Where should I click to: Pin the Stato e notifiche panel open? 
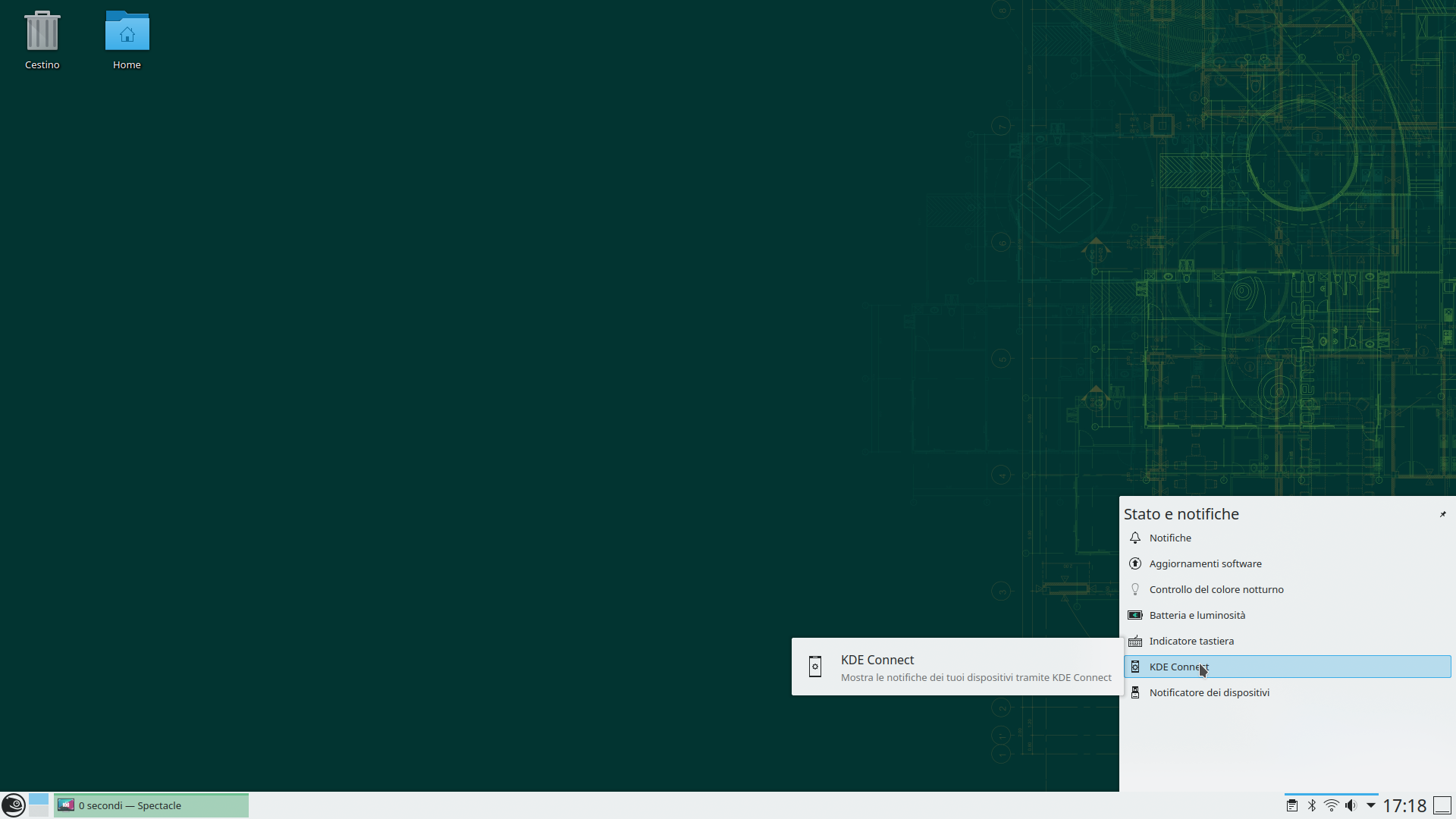1442,514
